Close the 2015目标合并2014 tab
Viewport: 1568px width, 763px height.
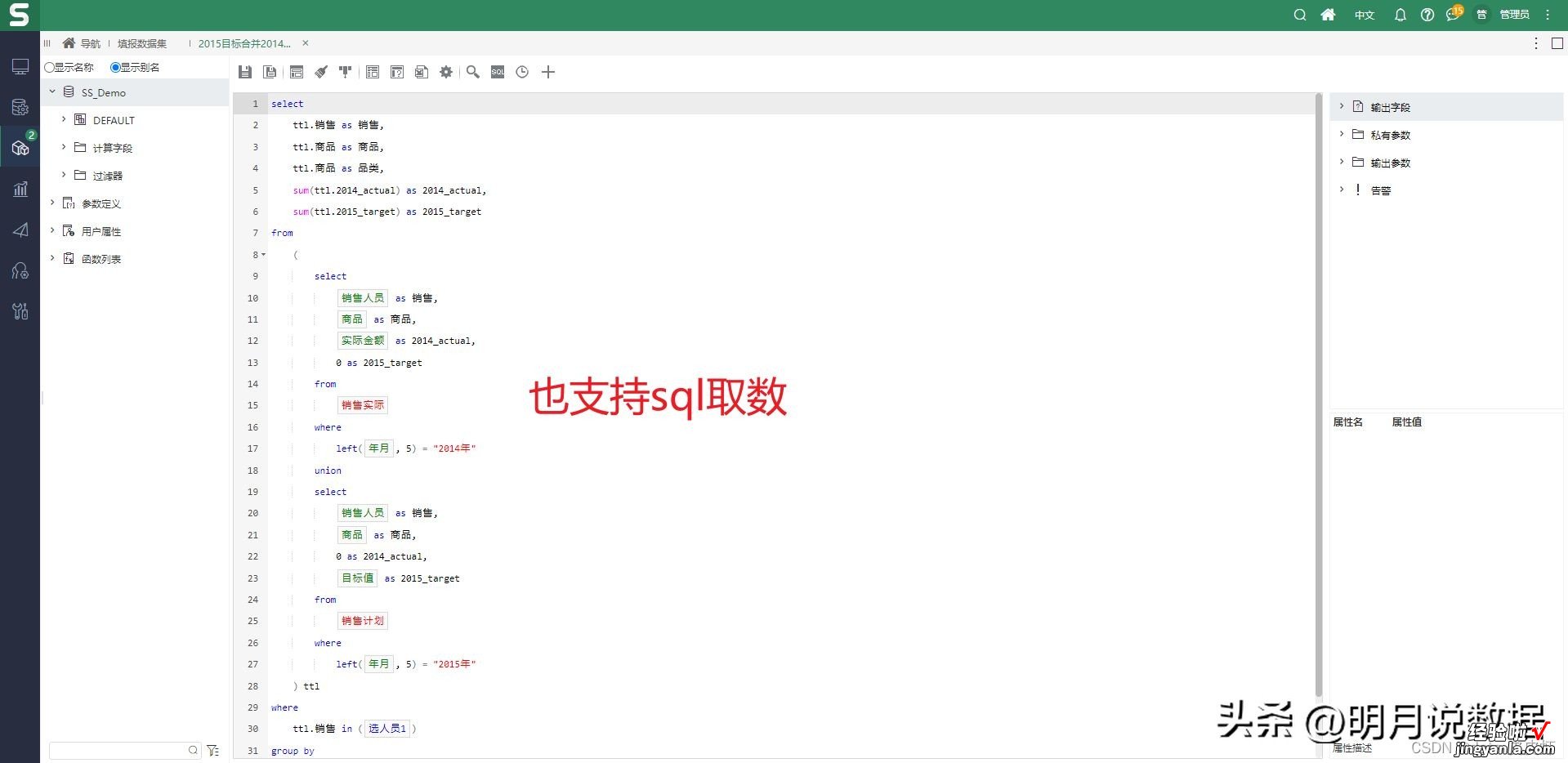point(306,43)
